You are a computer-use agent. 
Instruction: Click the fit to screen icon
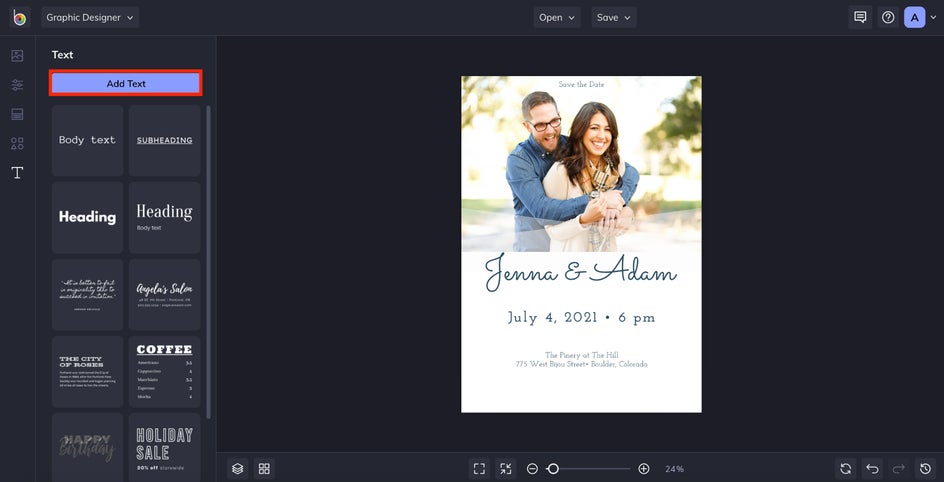coord(479,469)
